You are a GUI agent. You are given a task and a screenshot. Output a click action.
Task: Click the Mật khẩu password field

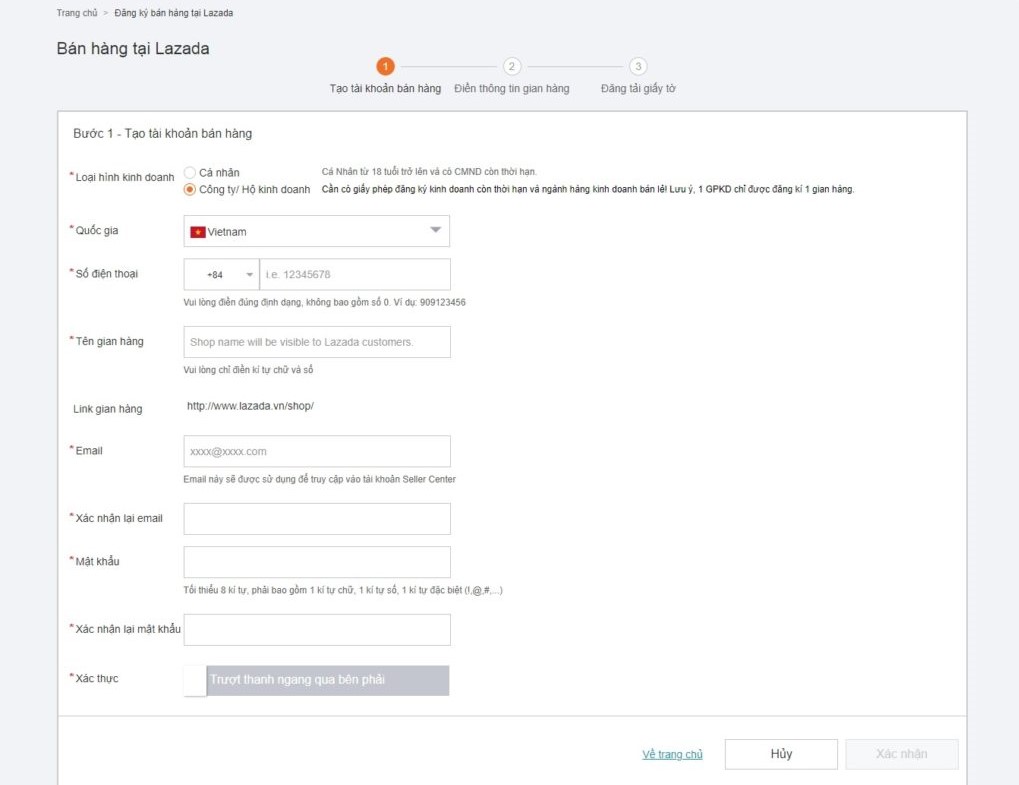pos(316,562)
